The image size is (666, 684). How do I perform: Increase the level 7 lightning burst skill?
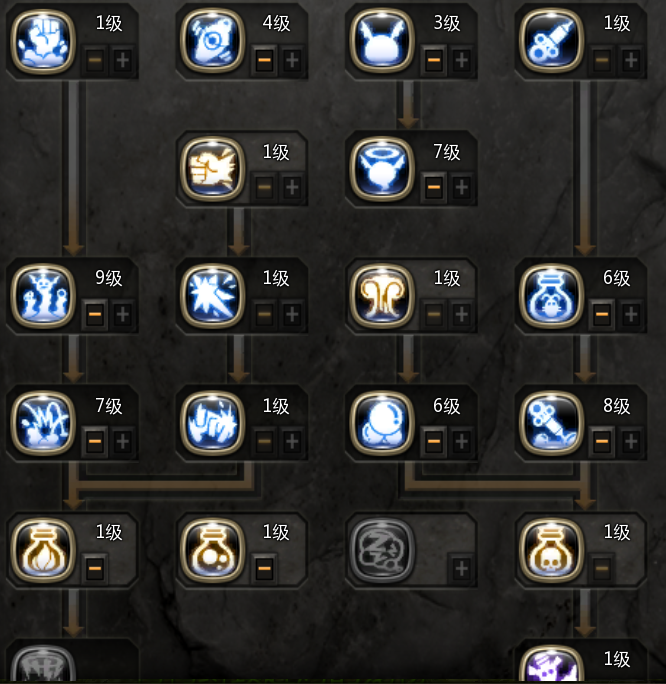click(x=123, y=441)
